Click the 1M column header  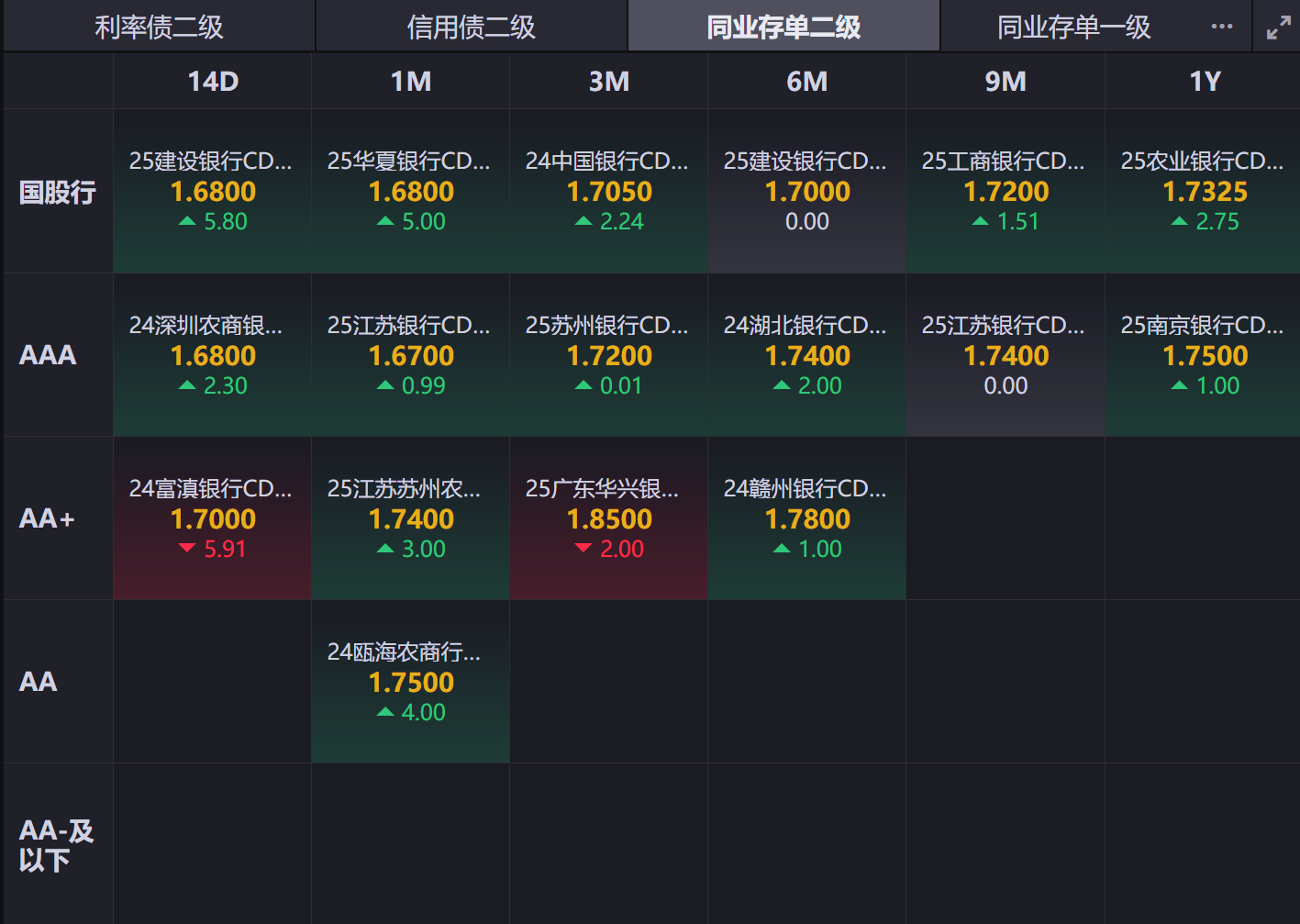411,82
